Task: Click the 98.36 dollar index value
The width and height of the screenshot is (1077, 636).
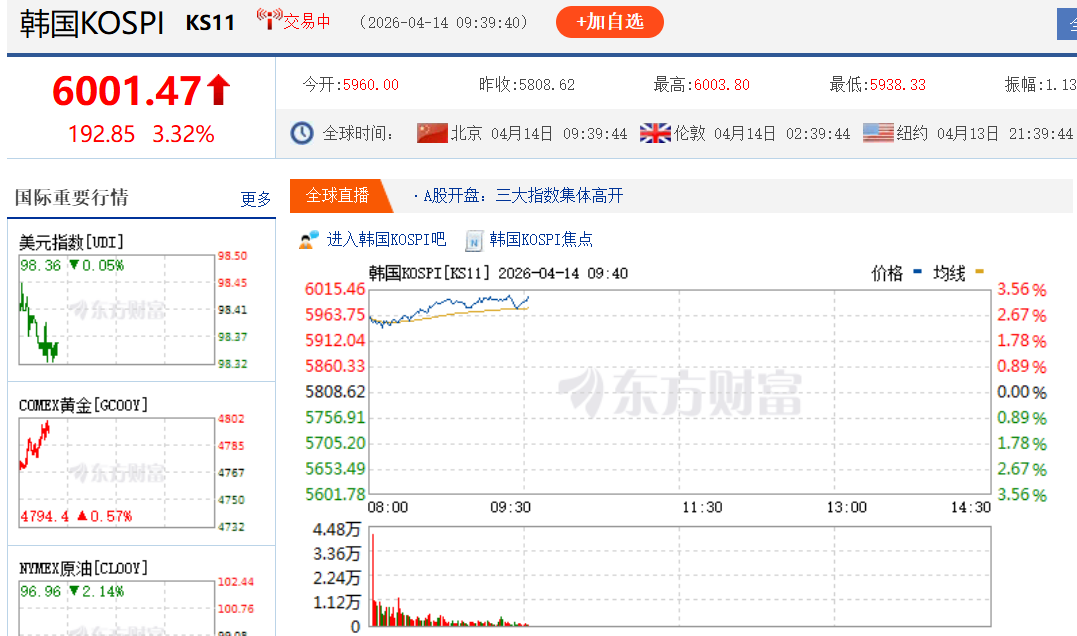Action: pos(41,265)
